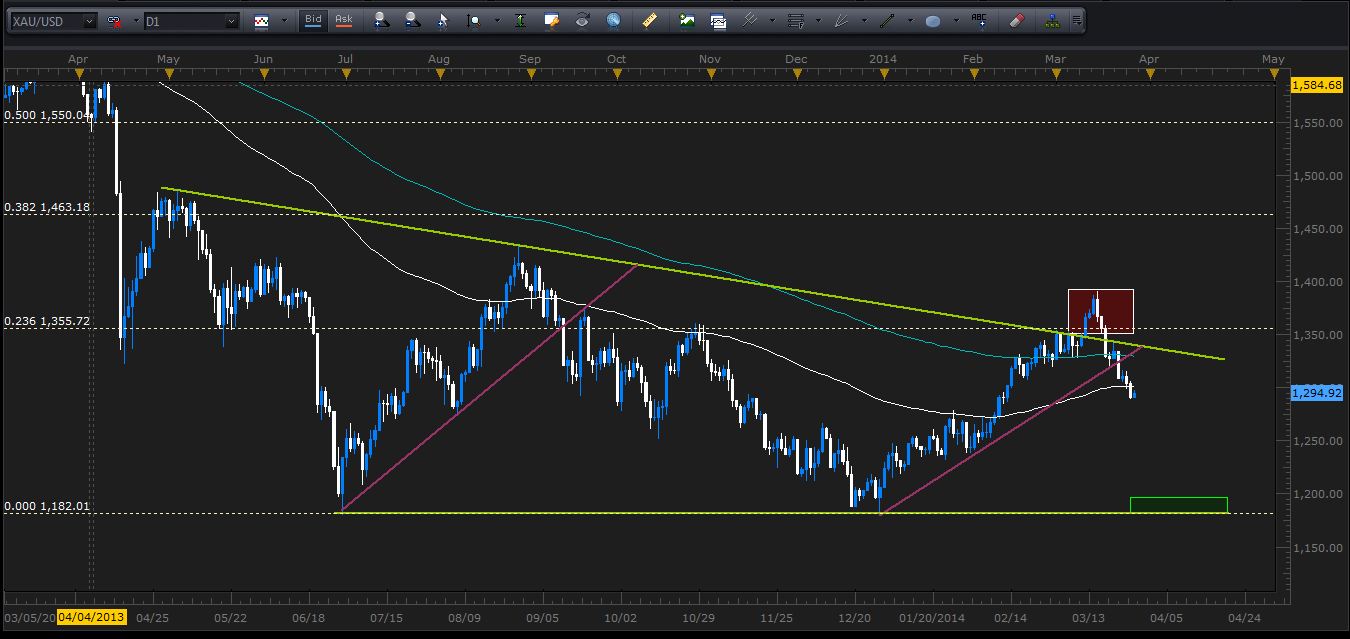Select the eraser delete tool

[1016, 20]
